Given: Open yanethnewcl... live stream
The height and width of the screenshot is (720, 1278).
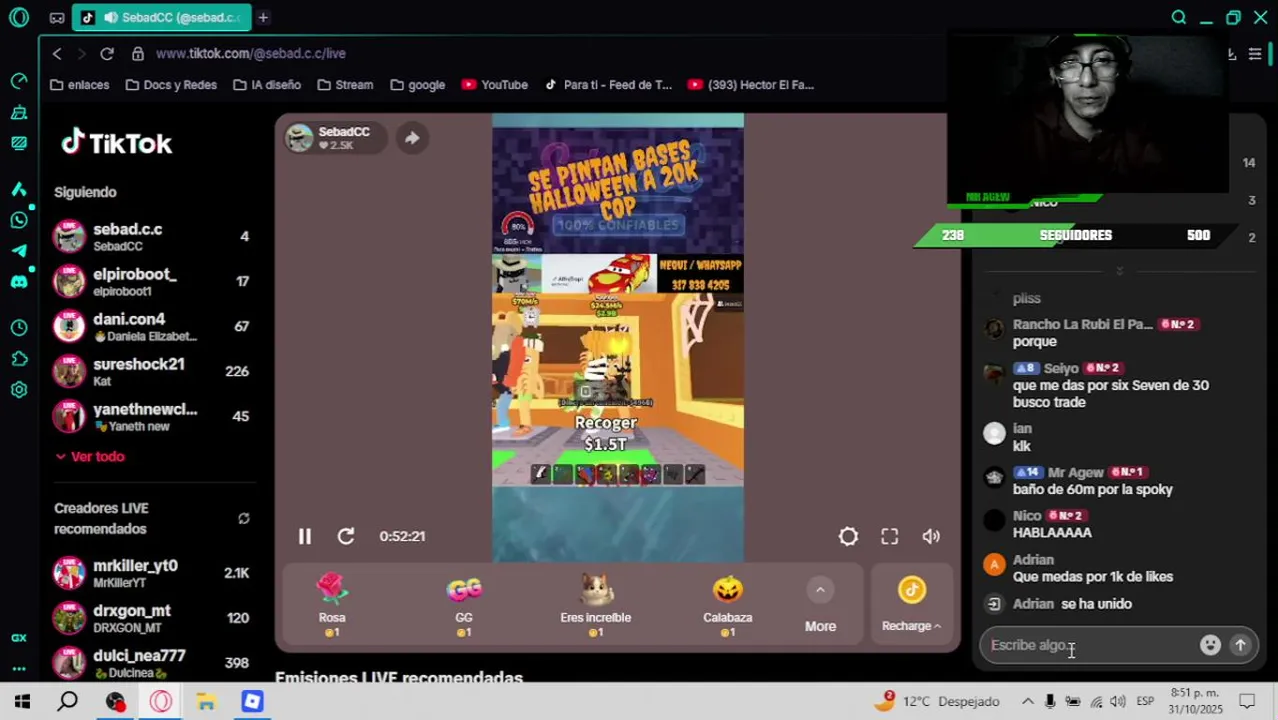Looking at the screenshot, I should (x=152, y=417).
